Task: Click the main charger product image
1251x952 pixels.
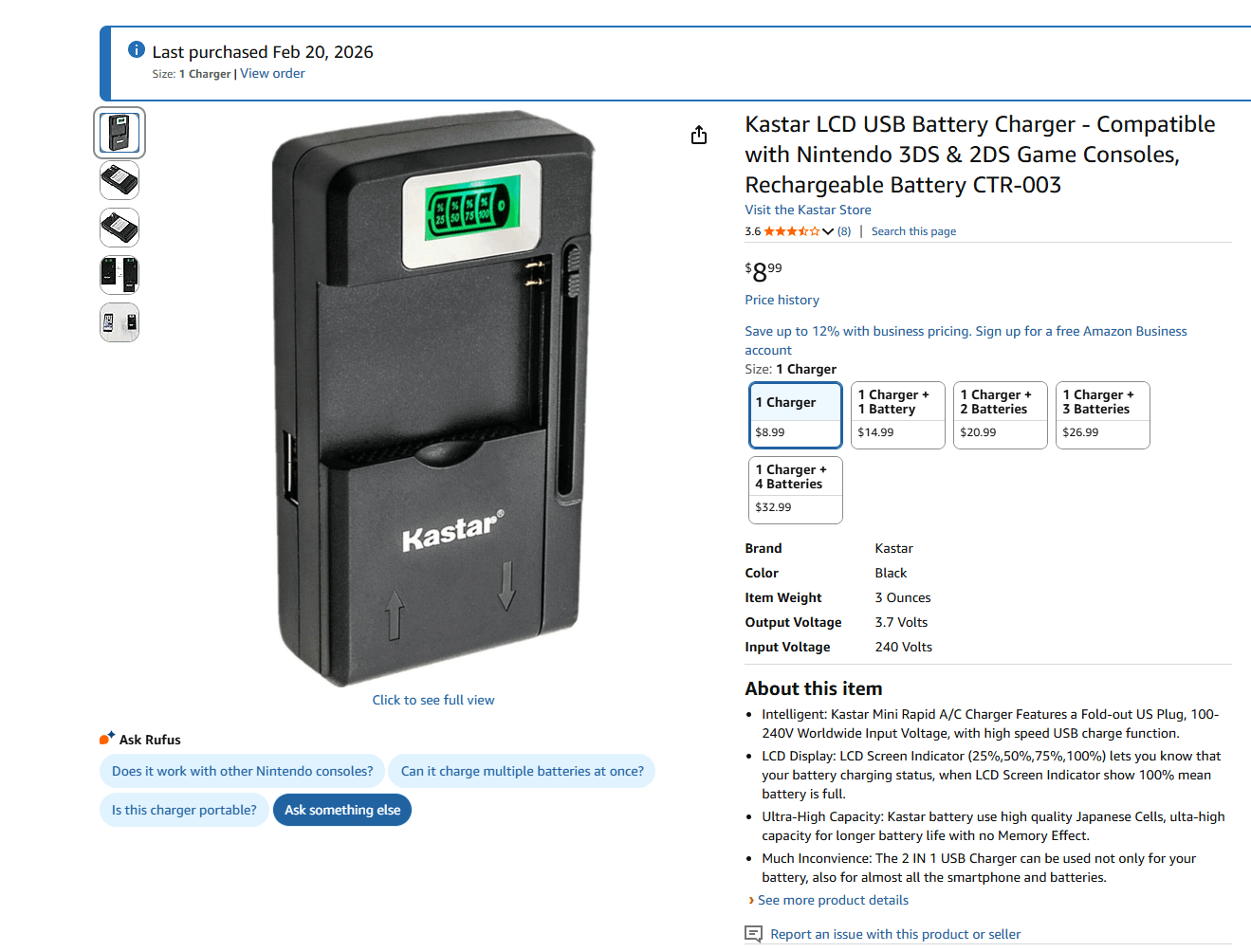Action: [433, 398]
